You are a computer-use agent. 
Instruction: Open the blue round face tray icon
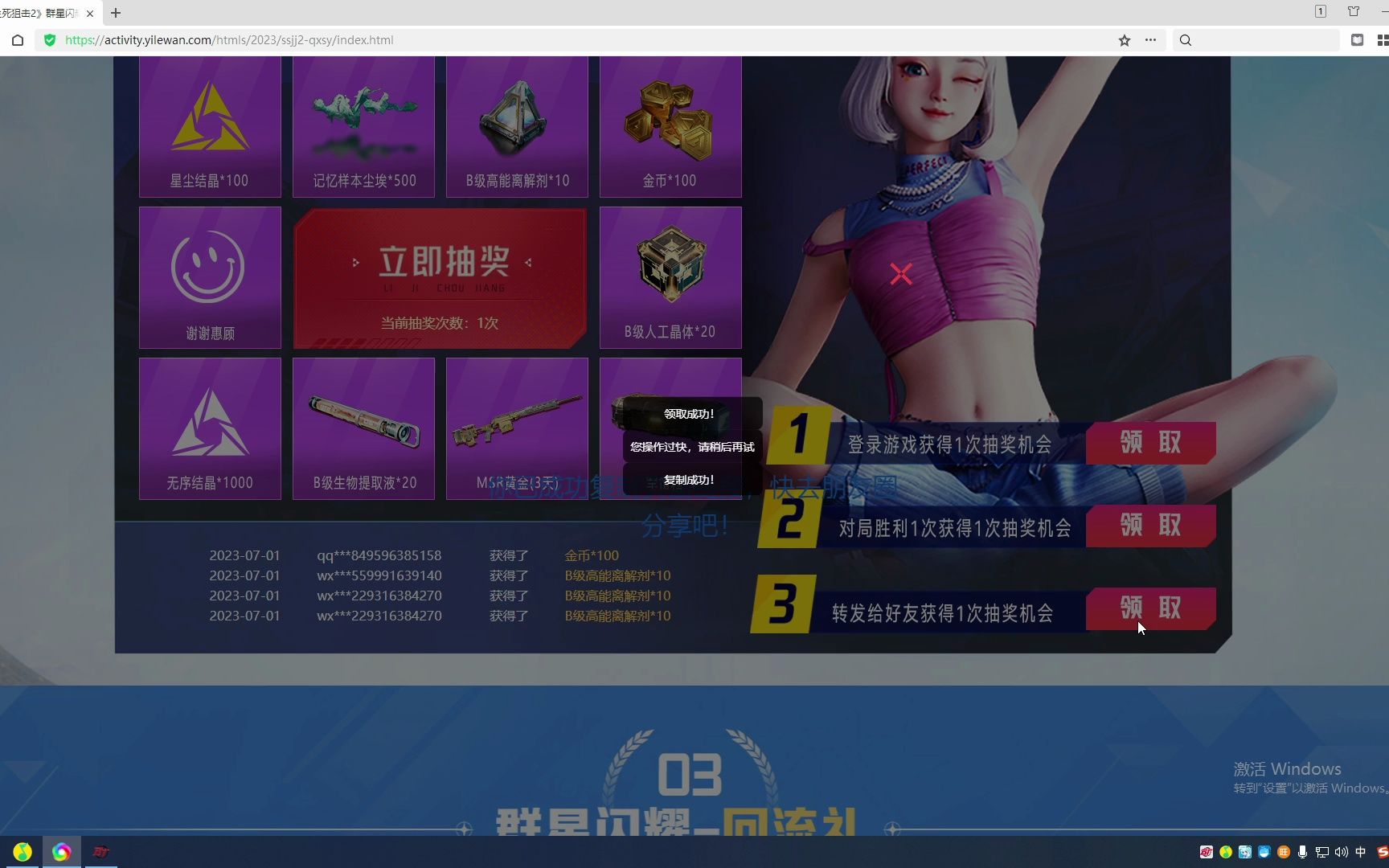pyautogui.click(x=1264, y=852)
